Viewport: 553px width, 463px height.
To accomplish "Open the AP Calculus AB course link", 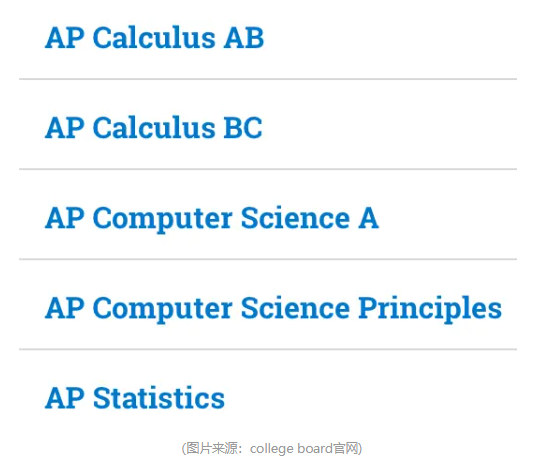I will pyautogui.click(x=154, y=37).
